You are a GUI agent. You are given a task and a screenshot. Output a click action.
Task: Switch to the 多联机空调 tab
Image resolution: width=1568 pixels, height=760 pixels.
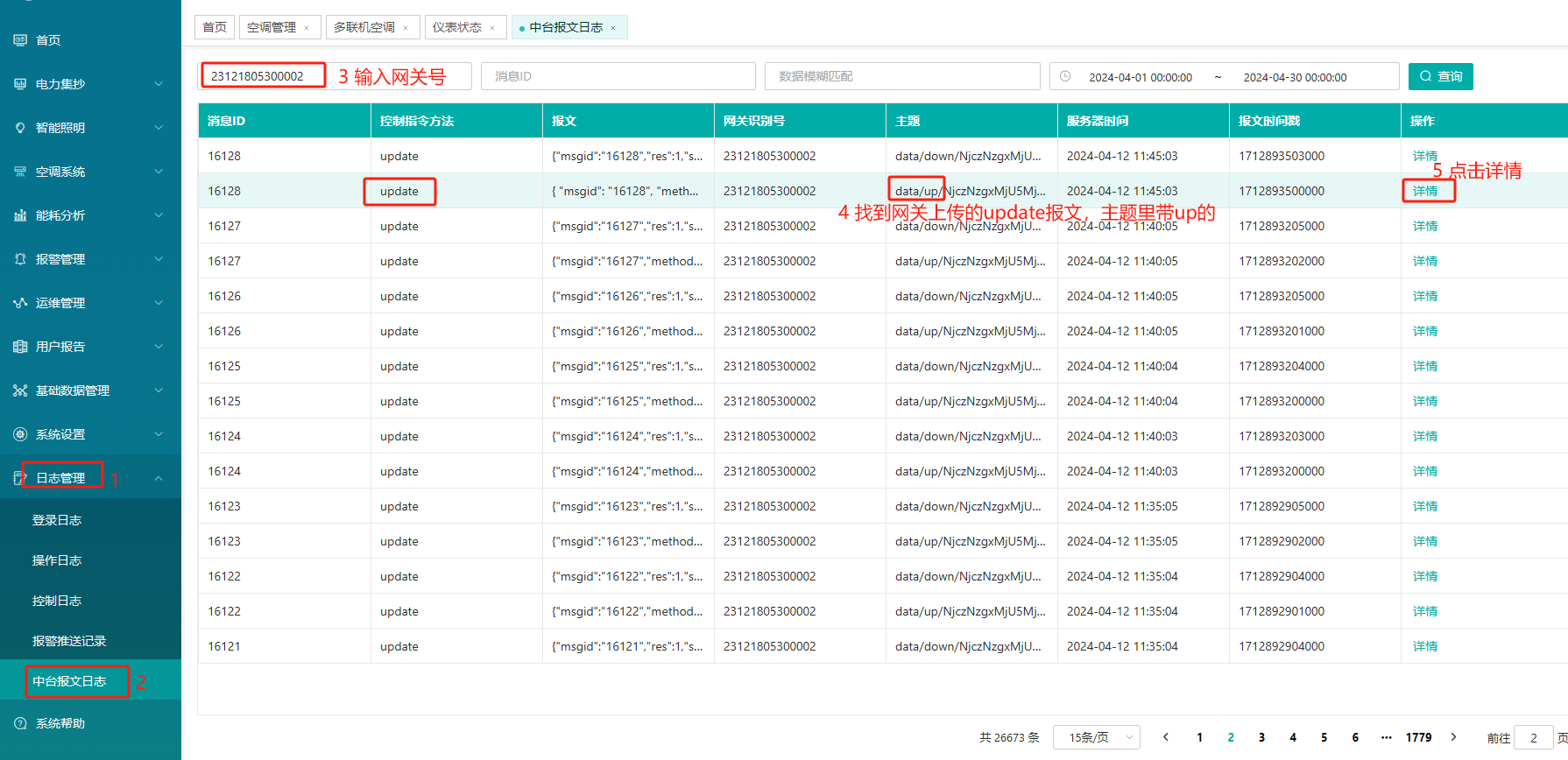[x=364, y=27]
